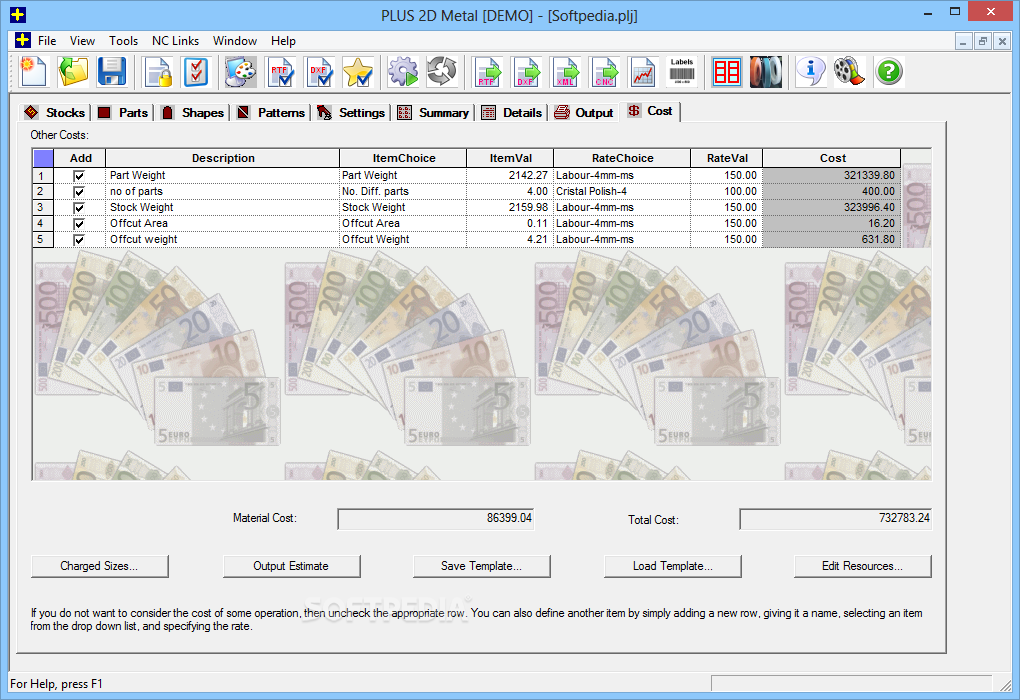The height and width of the screenshot is (700, 1020).
Task: Open the chart report icon
Action: pos(643,71)
